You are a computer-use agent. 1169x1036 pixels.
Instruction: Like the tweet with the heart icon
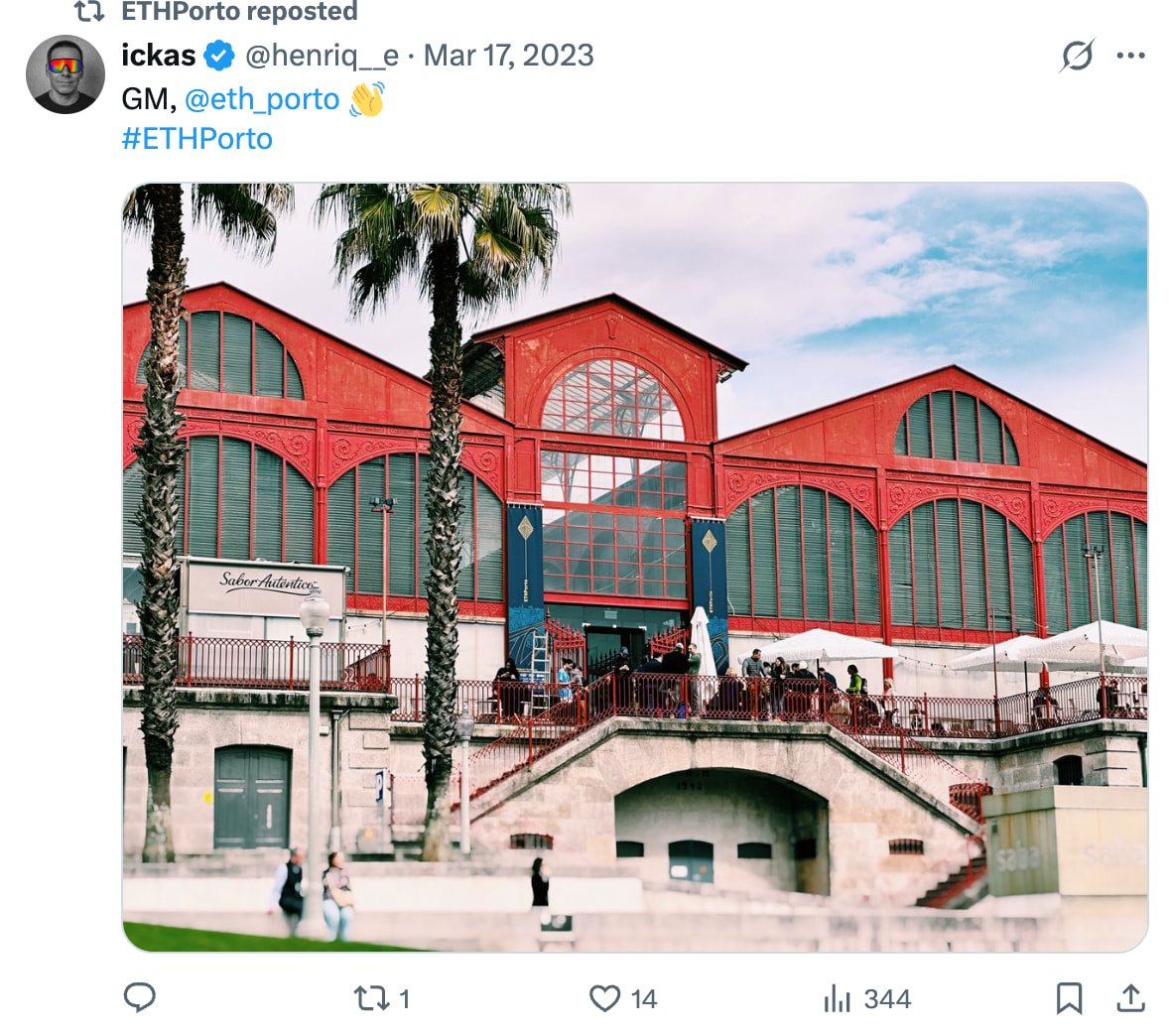604,998
